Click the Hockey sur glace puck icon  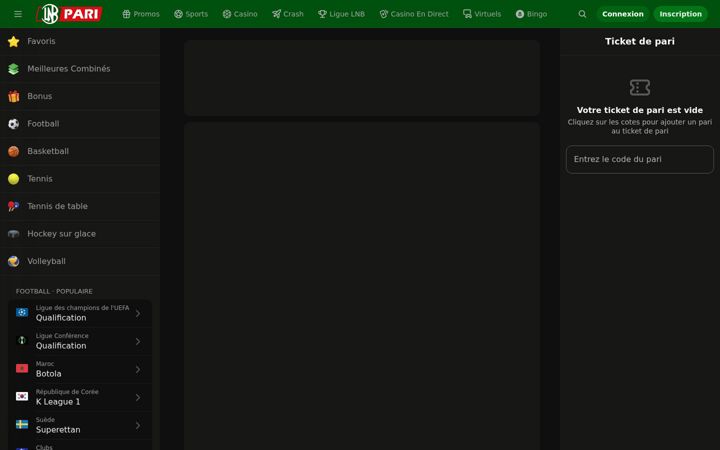[x=14, y=234]
